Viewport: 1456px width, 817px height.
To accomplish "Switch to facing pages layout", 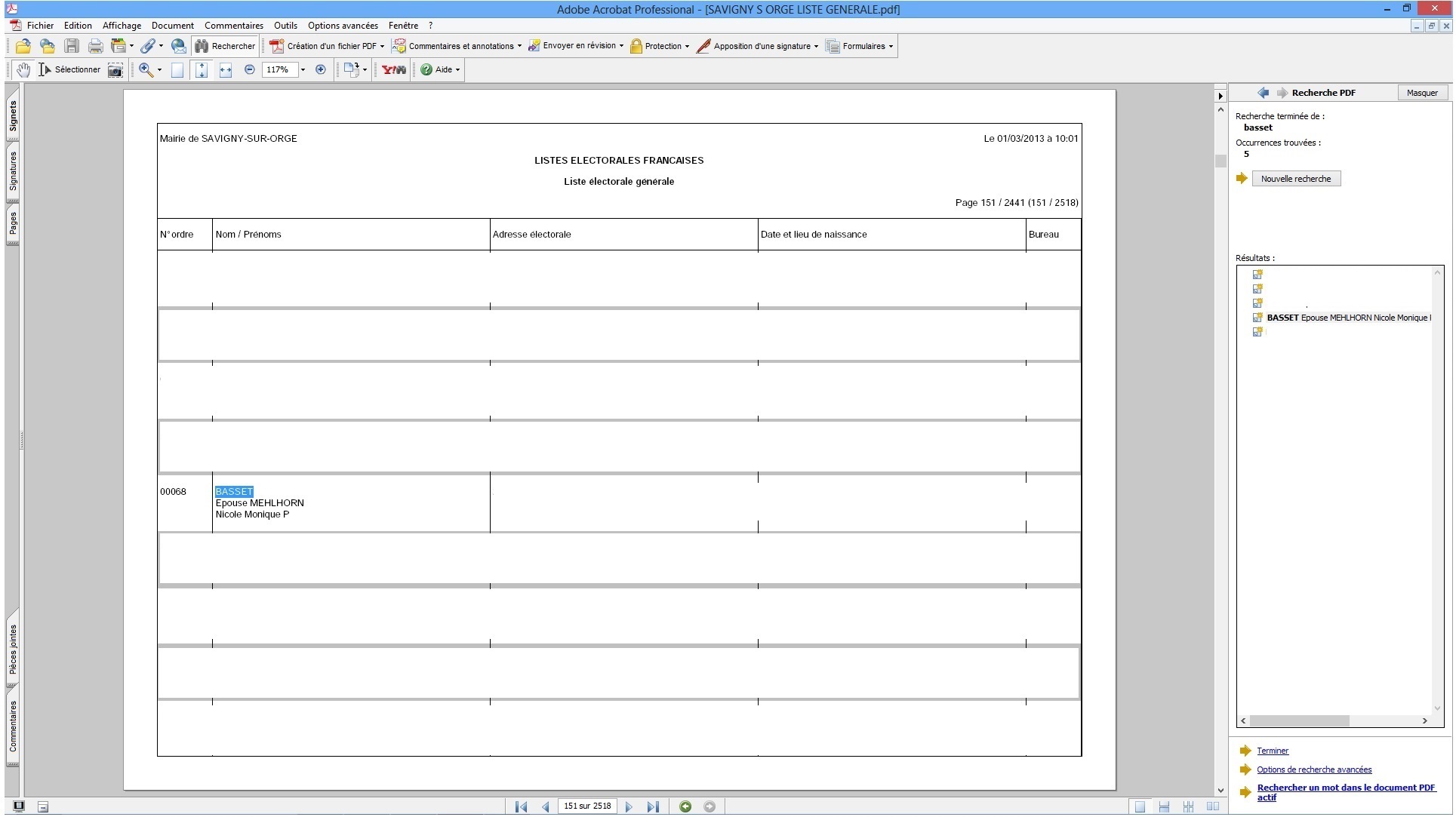I will click(1212, 807).
